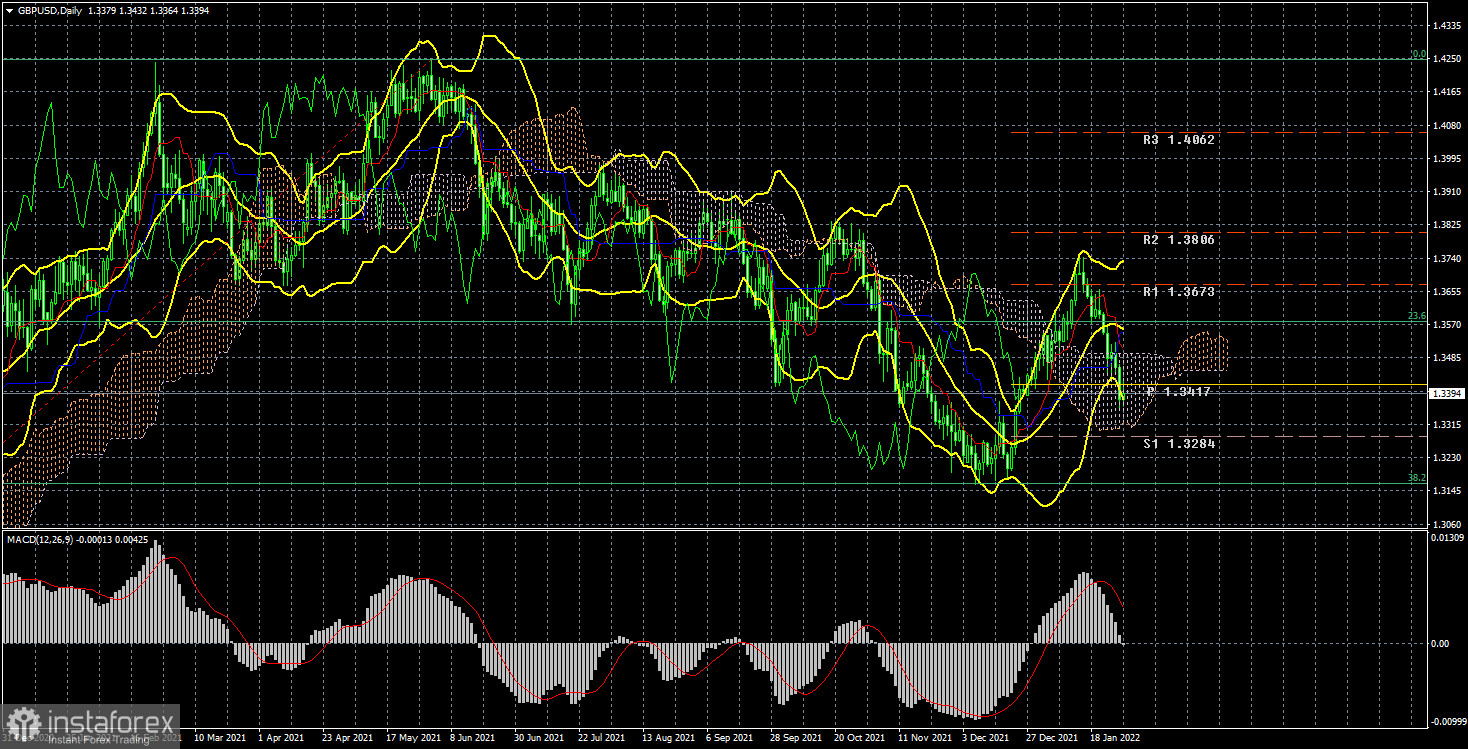
Task: Click the R2 1.3806 resistance label
Action: click(1179, 240)
